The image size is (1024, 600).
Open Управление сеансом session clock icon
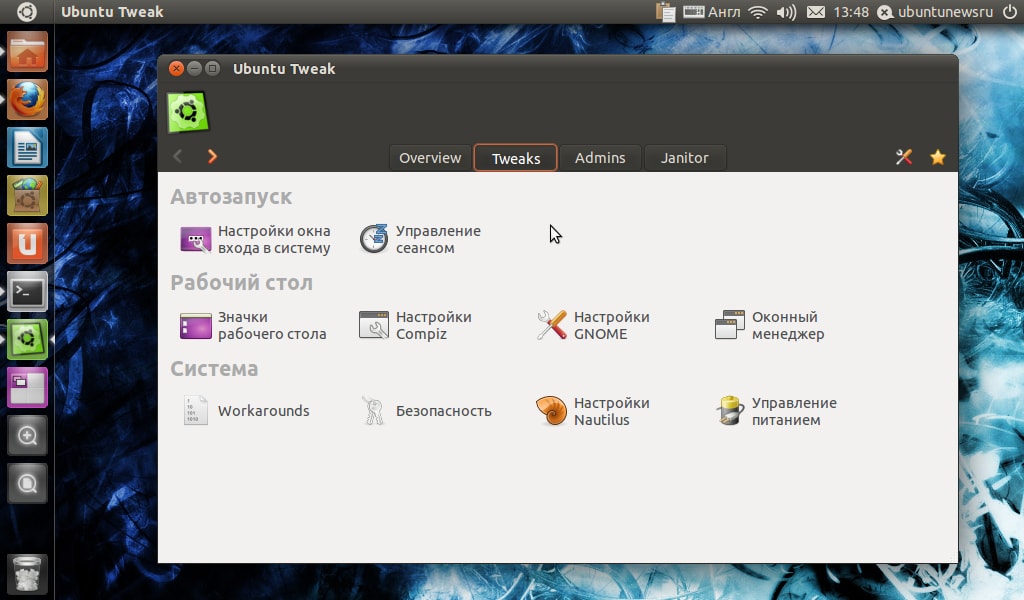[x=374, y=239]
